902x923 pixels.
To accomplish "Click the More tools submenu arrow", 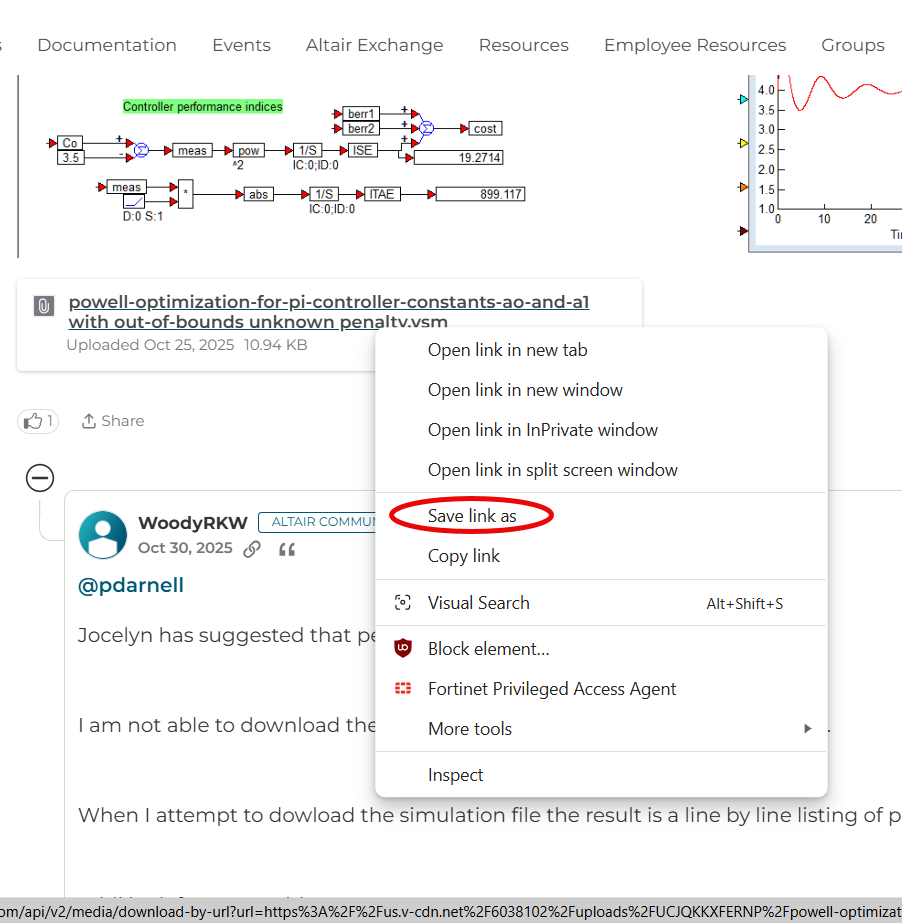I will (x=808, y=729).
